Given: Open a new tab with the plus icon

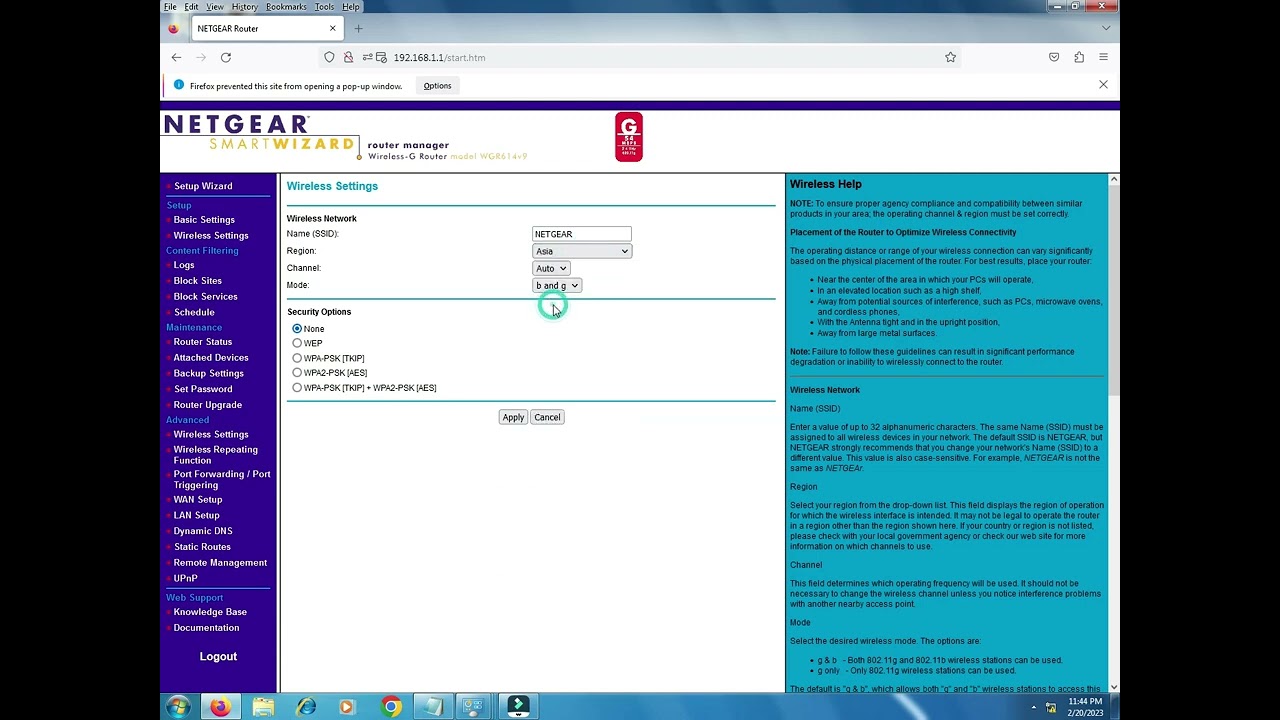Looking at the screenshot, I should (358, 28).
